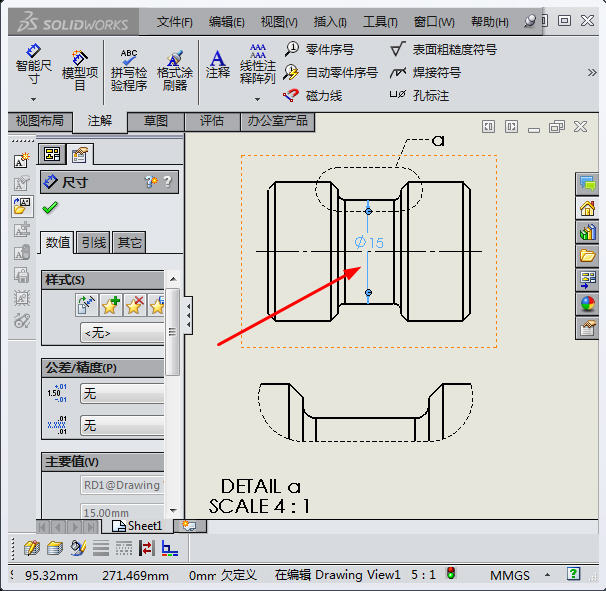Click the add style star icon
The width and height of the screenshot is (606, 591).
[111, 304]
